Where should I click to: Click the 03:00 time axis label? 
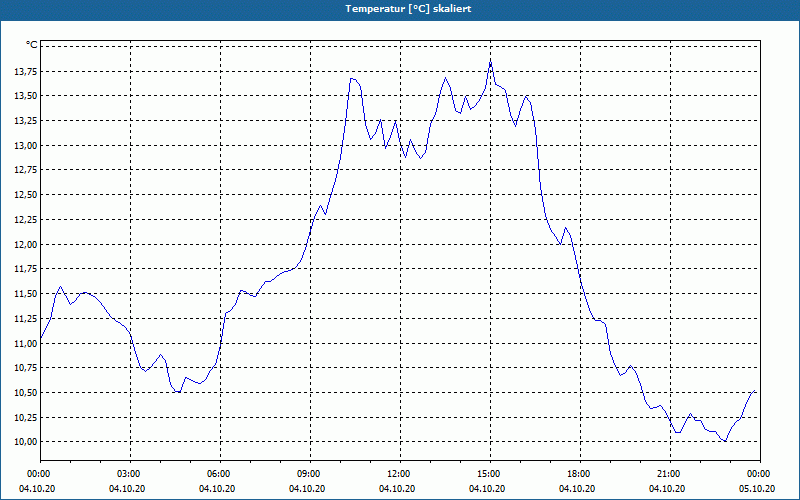(131, 474)
